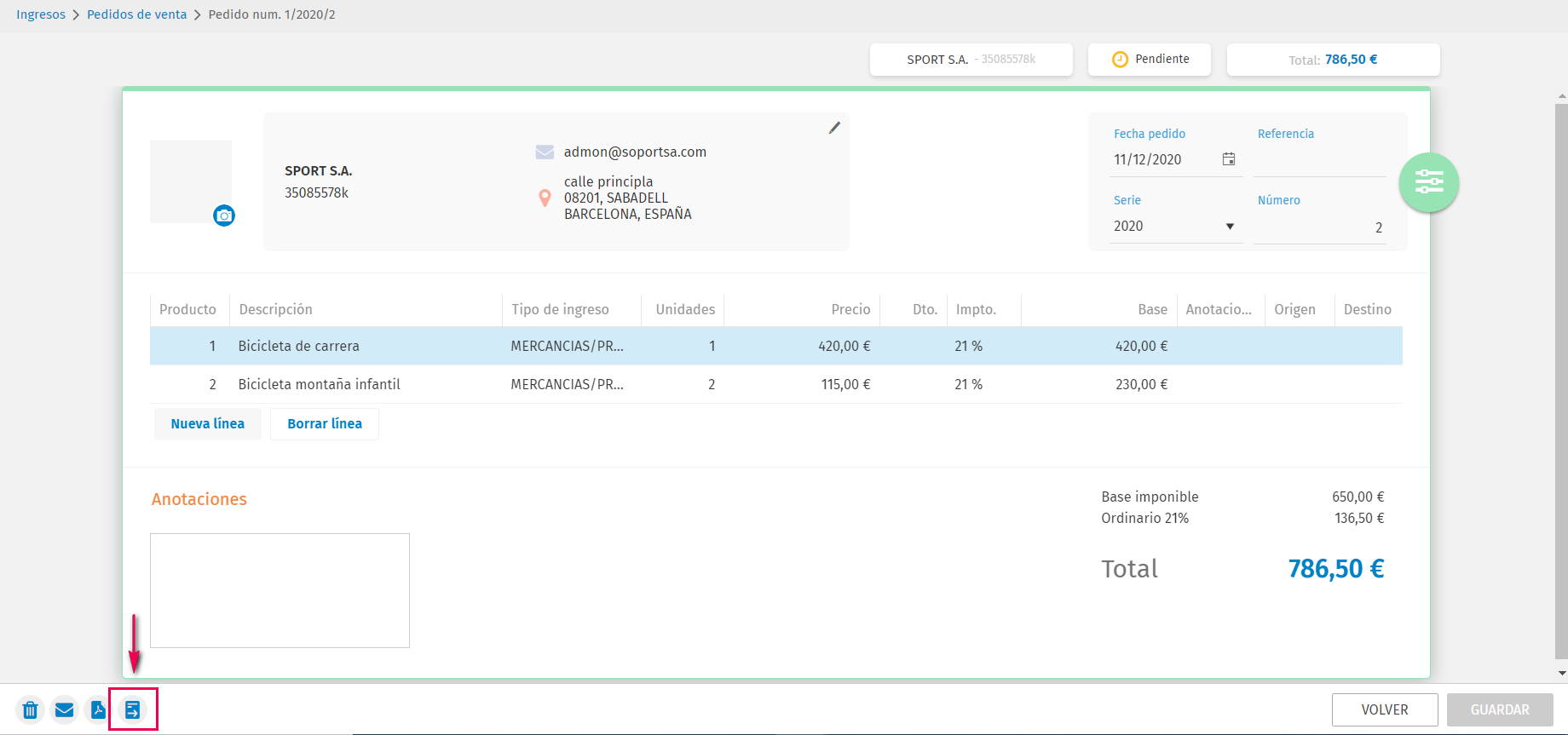Click the Base column header
1568x735 pixels.
click(1099, 309)
